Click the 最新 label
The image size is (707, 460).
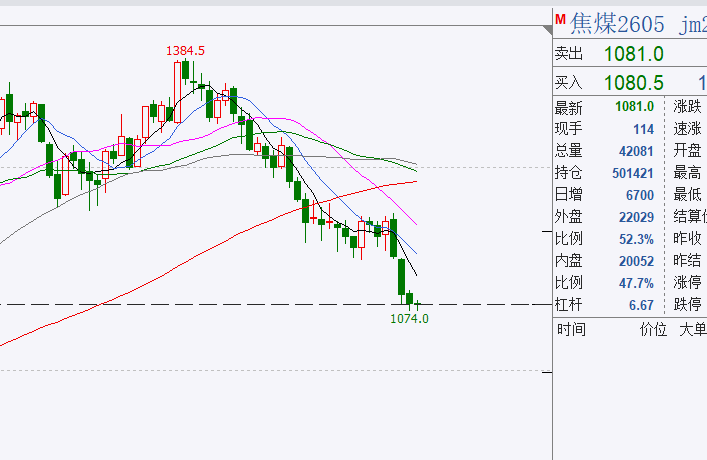pos(569,108)
